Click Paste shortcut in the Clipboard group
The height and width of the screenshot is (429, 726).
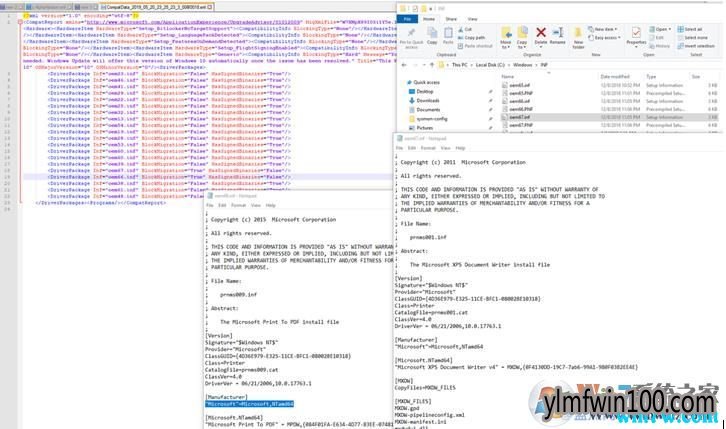click(475, 46)
